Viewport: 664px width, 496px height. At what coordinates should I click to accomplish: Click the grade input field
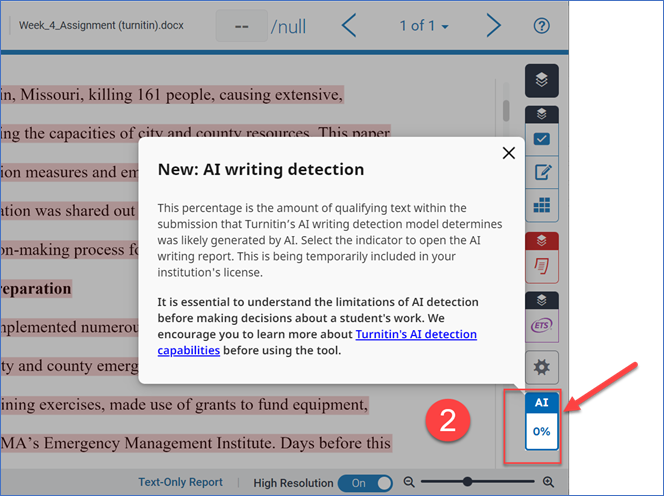241,26
